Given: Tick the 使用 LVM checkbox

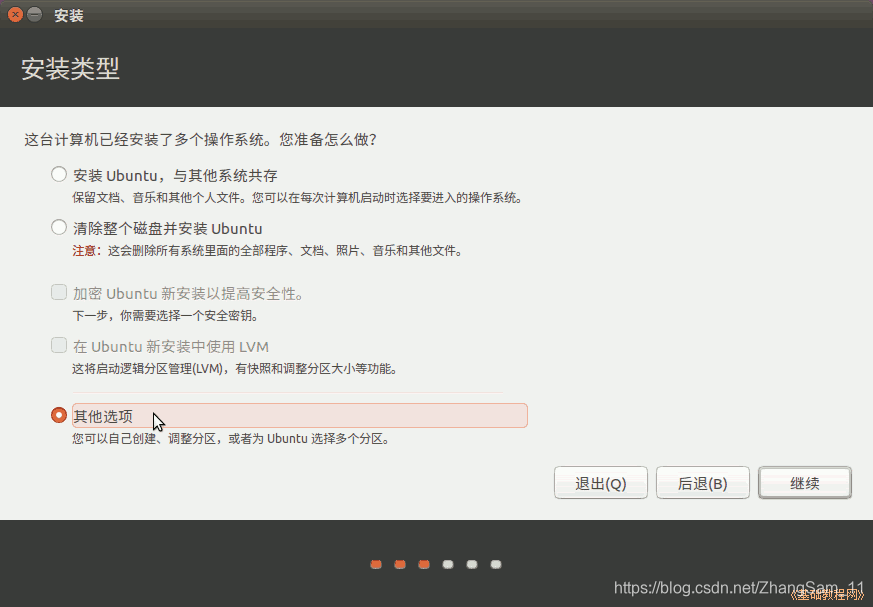Looking at the screenshot, I should point(59,345).
